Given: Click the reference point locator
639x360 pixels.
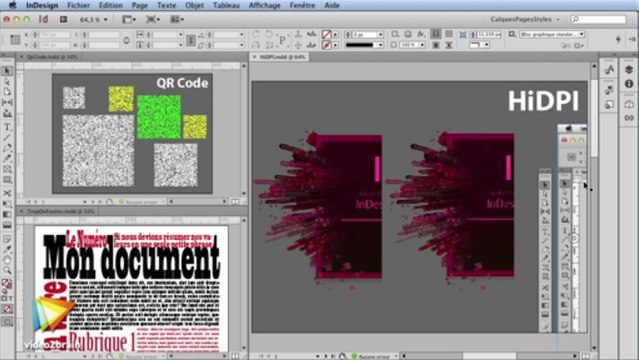Looking at the screenshot, I should tap(15, 40).
